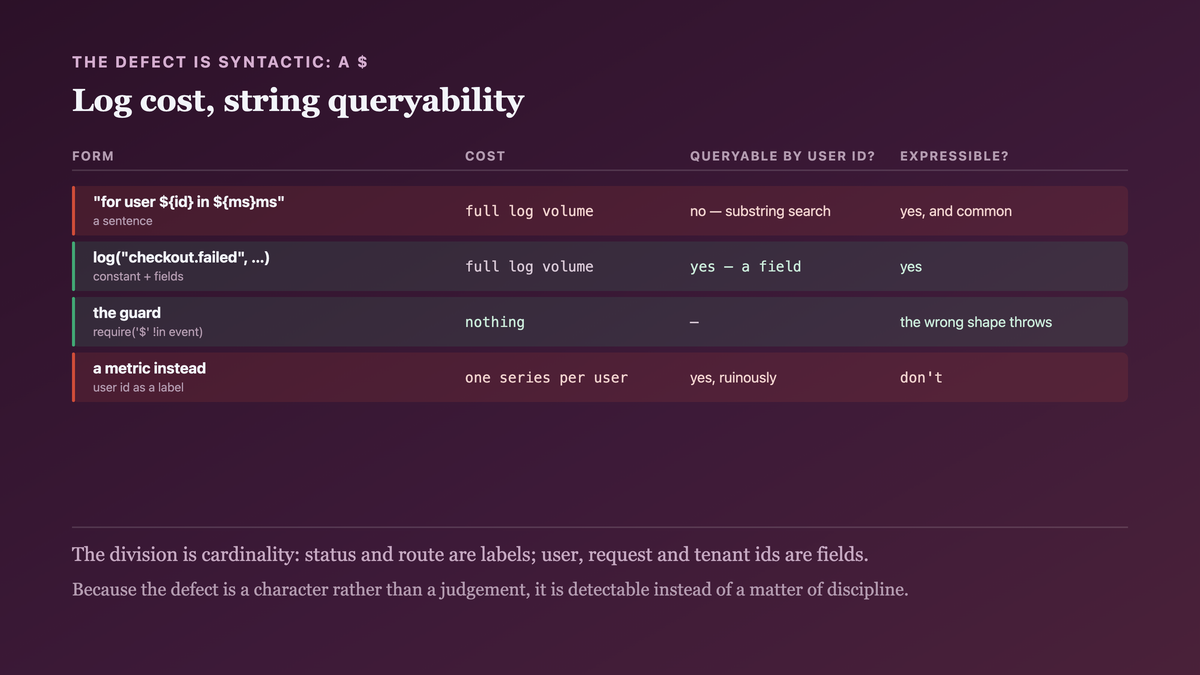Click 'yes, and common' cell

pos(956,211)
